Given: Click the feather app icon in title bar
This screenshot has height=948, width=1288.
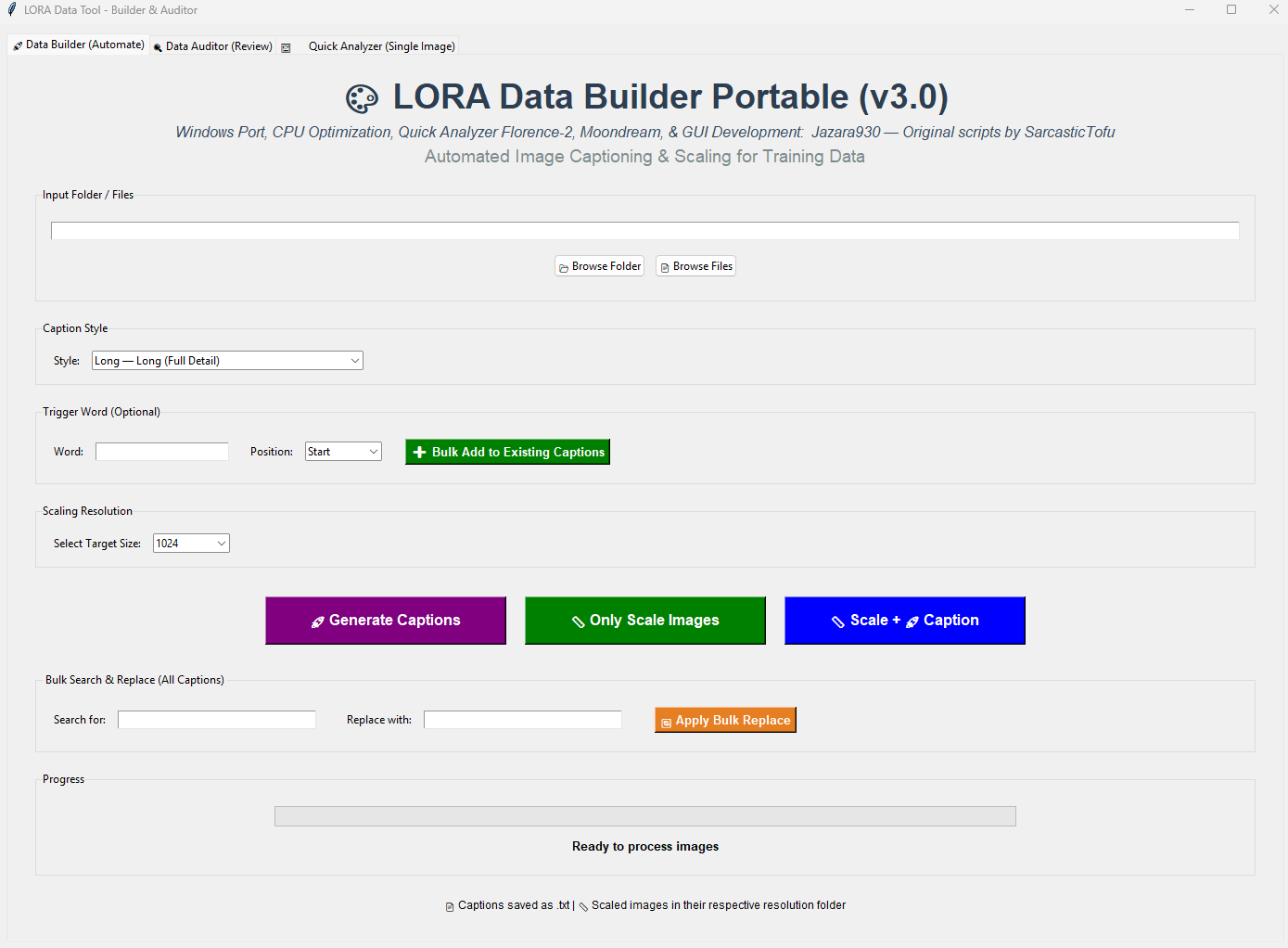Looking at the screenshot, I should coord(12,9).
